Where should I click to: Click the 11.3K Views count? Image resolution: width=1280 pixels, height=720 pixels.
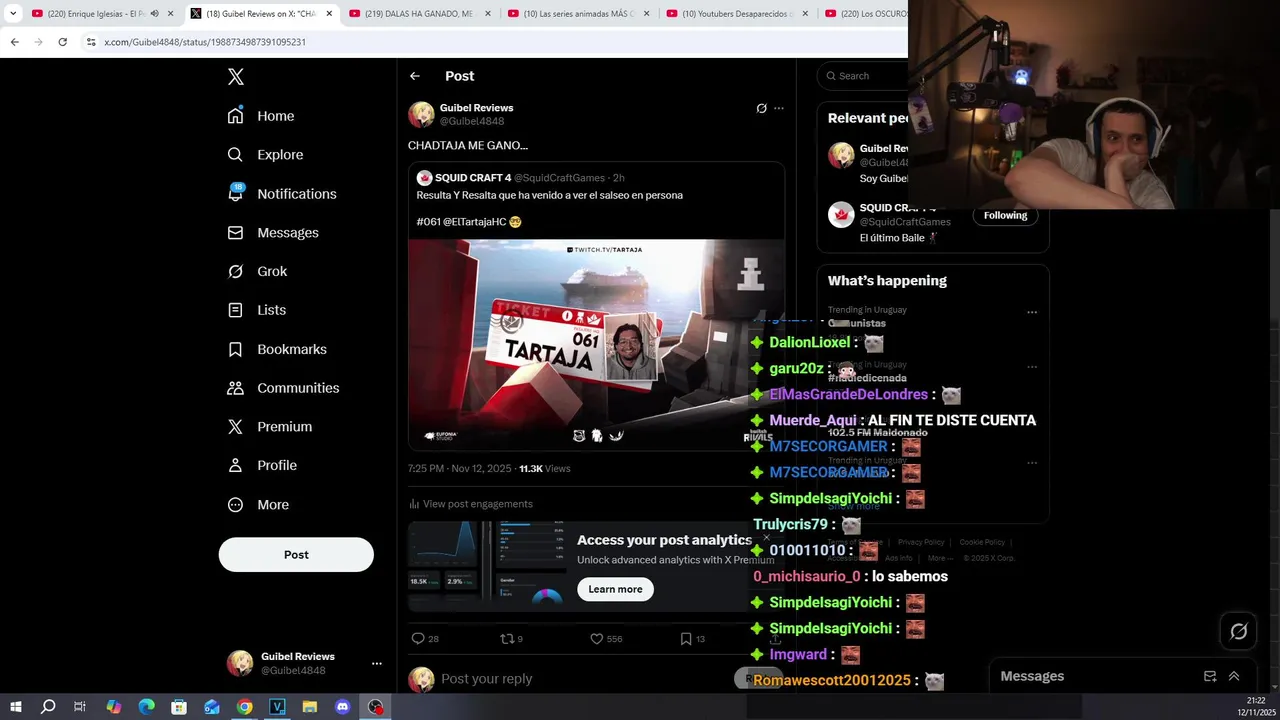[x=544, y=468]
